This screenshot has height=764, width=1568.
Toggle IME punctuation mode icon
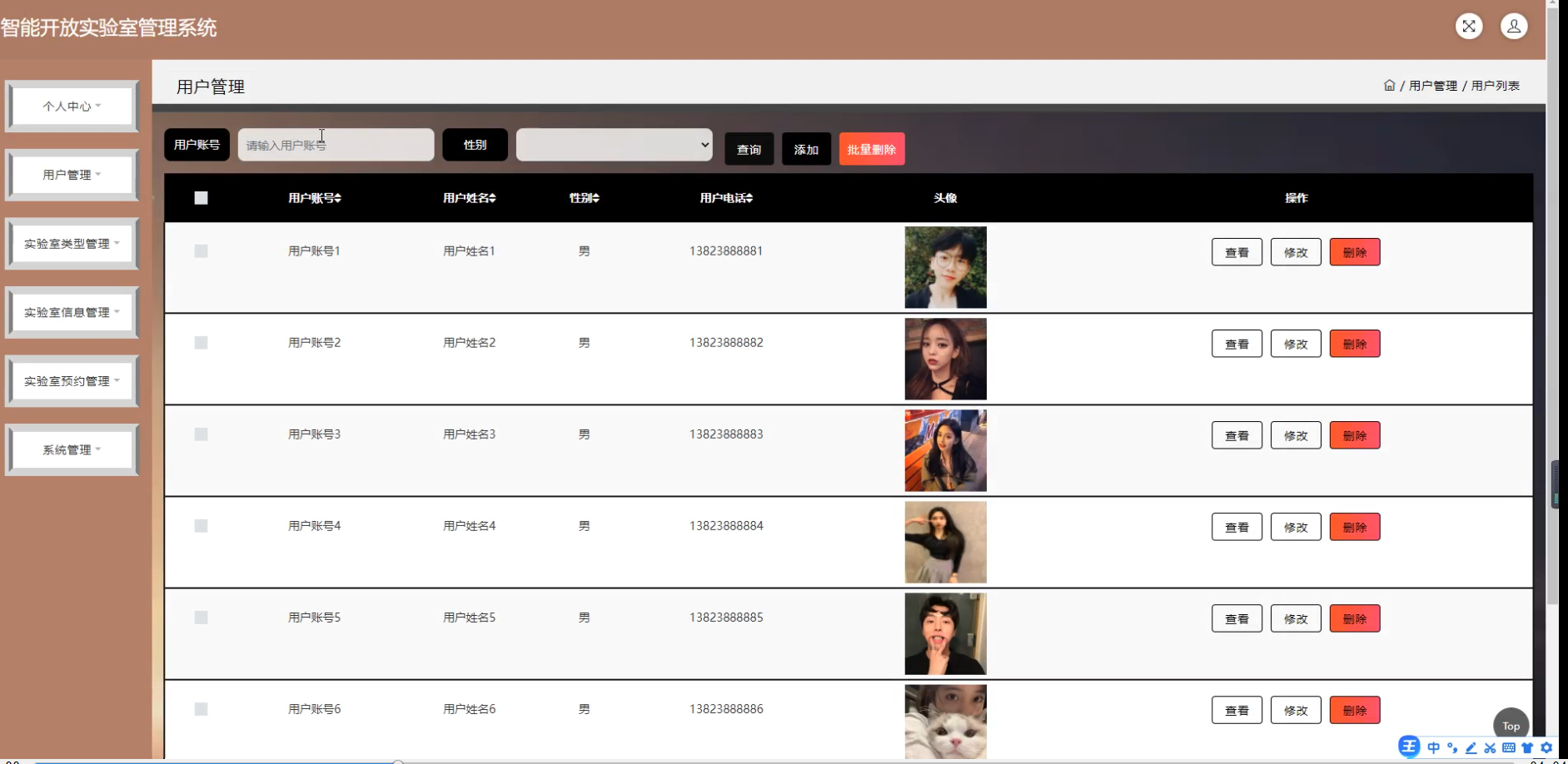(1452, 747)
